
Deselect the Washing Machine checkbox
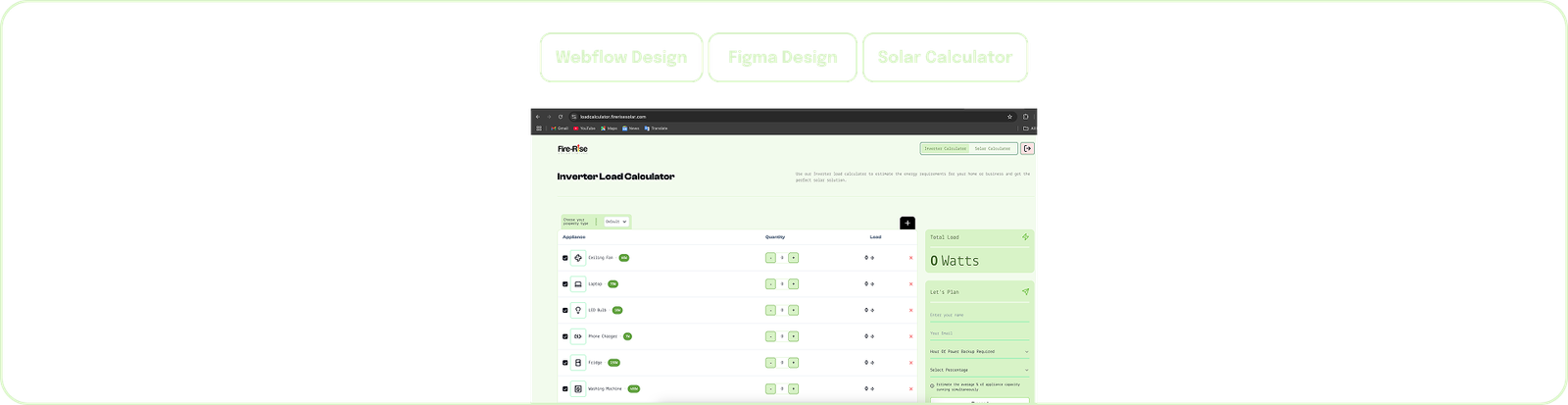[564, 389]
